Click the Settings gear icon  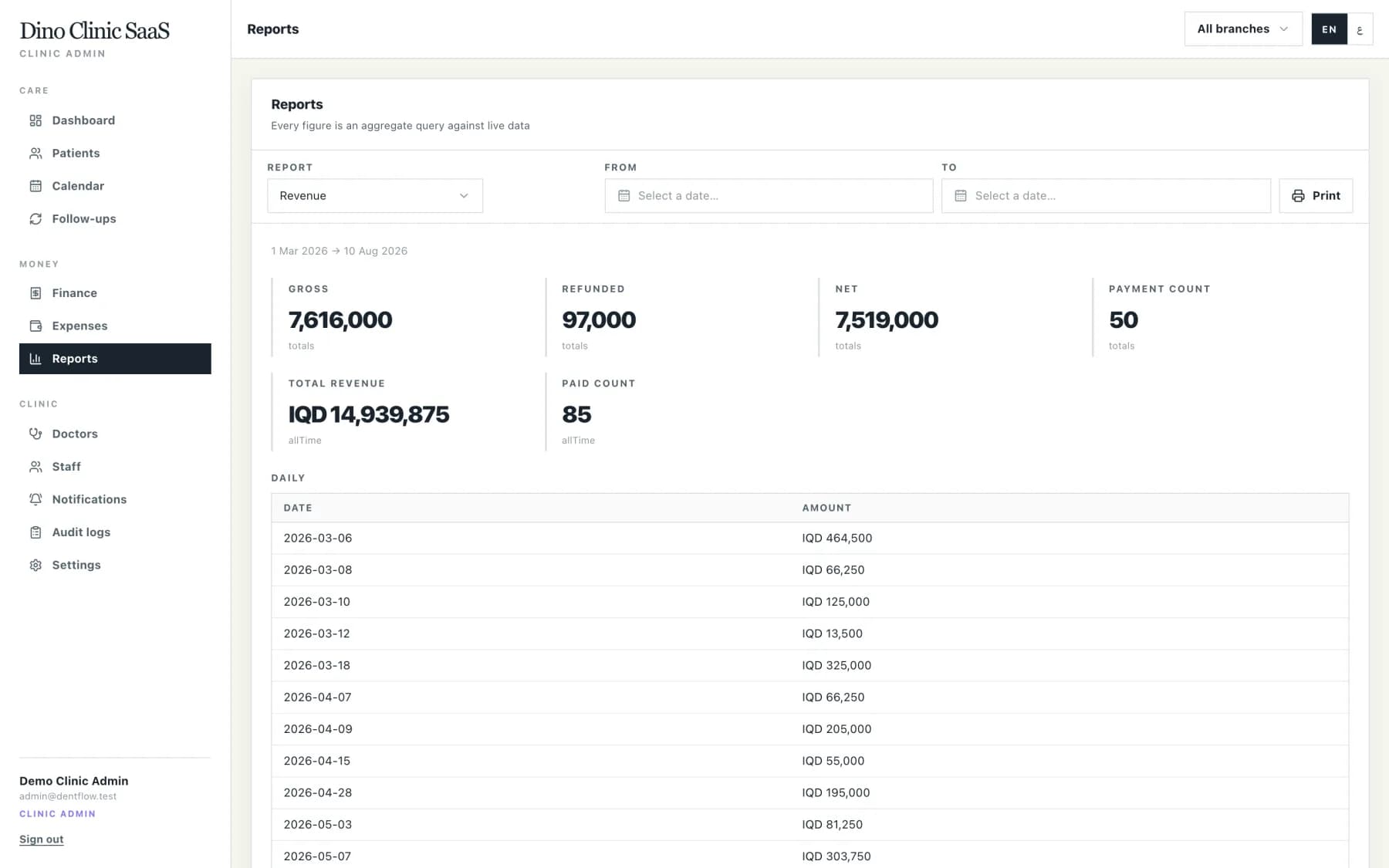pyautogui.click(x=35, y=565)
